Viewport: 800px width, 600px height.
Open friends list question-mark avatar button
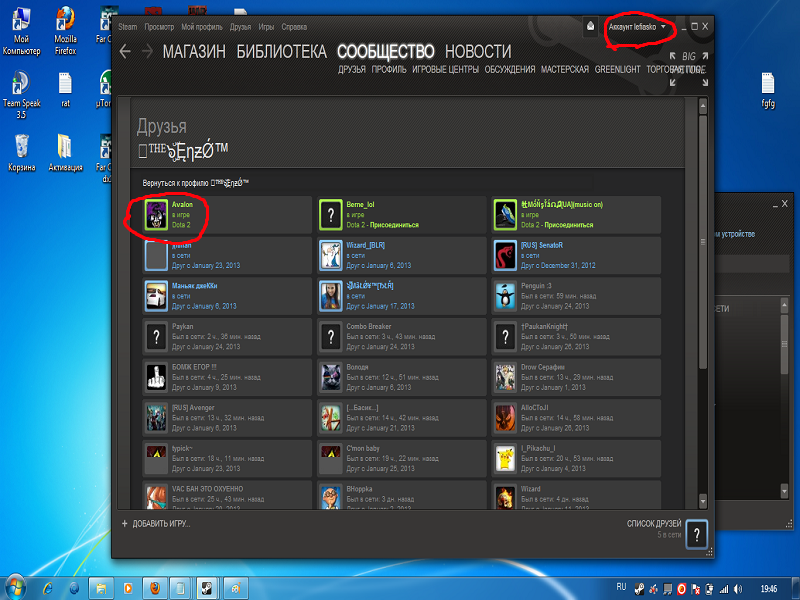click(x=696, y=534)
